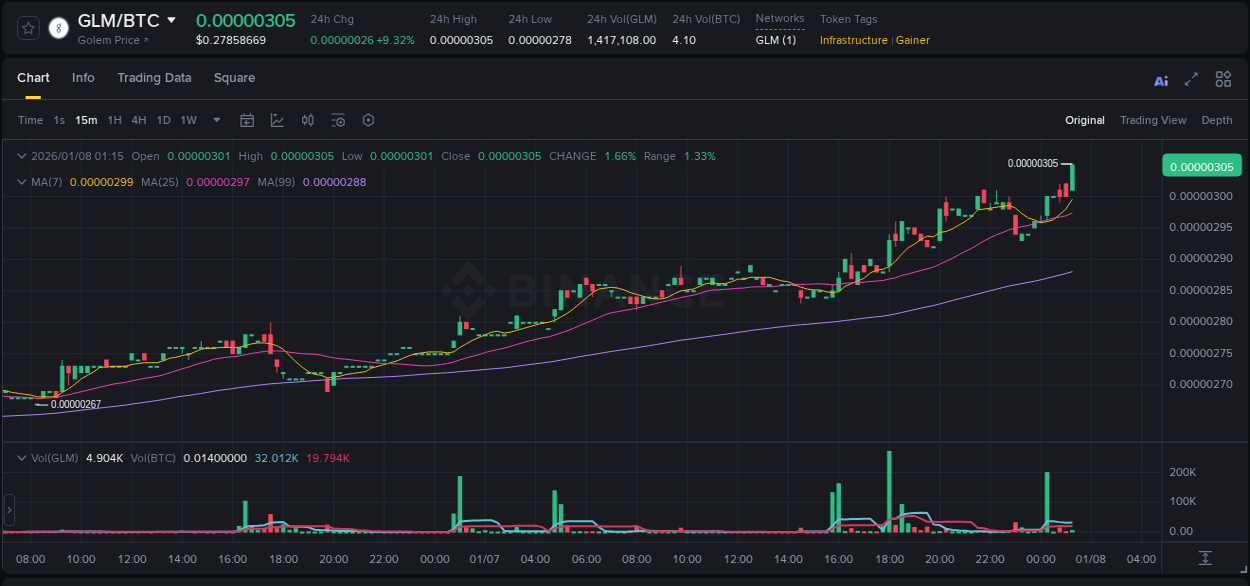1250x586 pixels.
Task: View the Gainer token tag
Action: 912,40
